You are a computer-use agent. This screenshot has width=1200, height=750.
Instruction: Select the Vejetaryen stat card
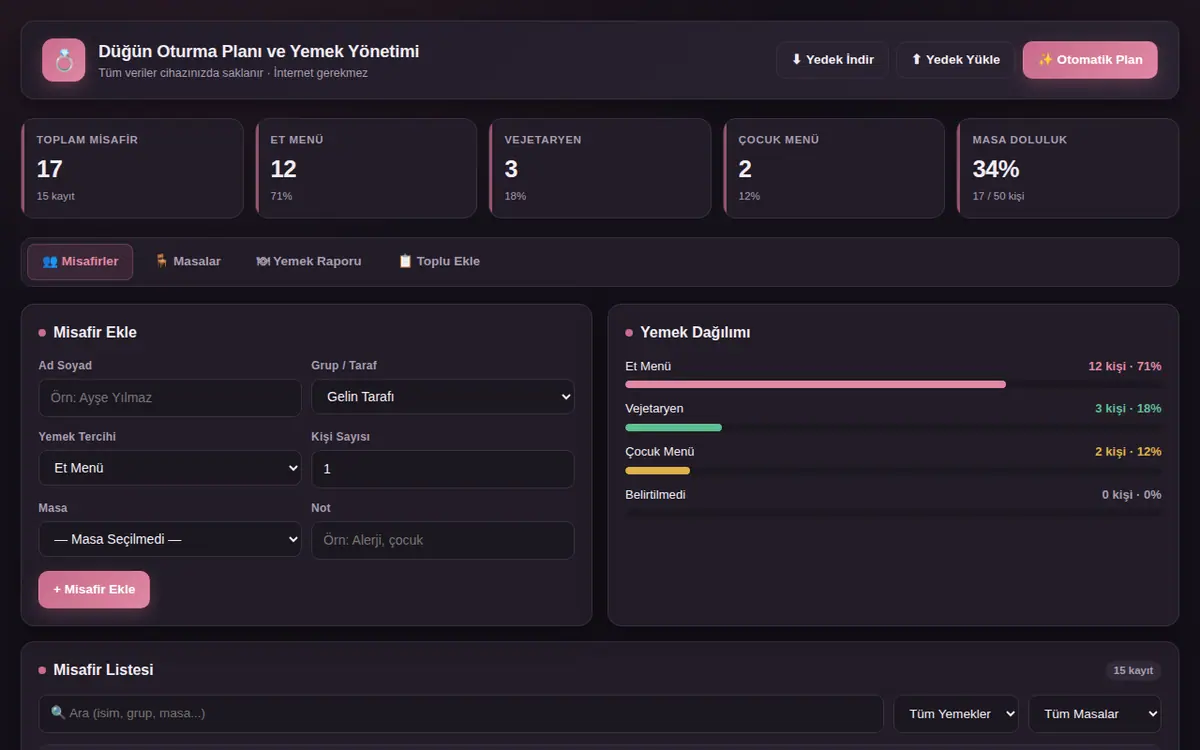(x=600, y=168)
